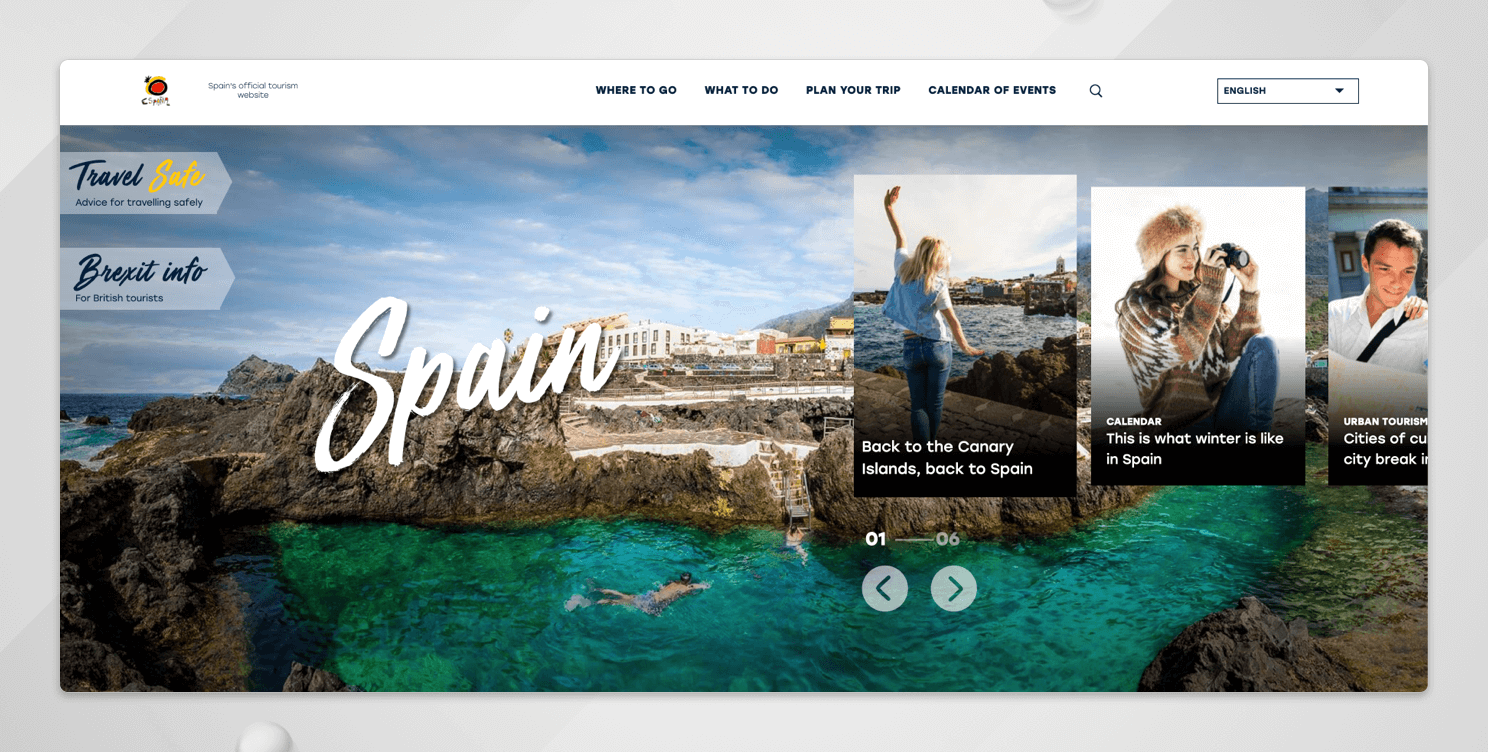Advance carousel with right arrow button
This screenshot has height=752, width=1488.
click(x=953, y=588)
